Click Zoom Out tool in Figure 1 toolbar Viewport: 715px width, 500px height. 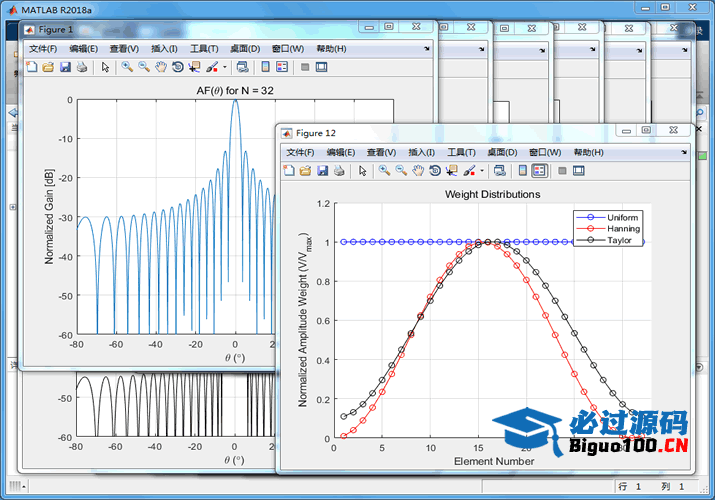[144, 67]
